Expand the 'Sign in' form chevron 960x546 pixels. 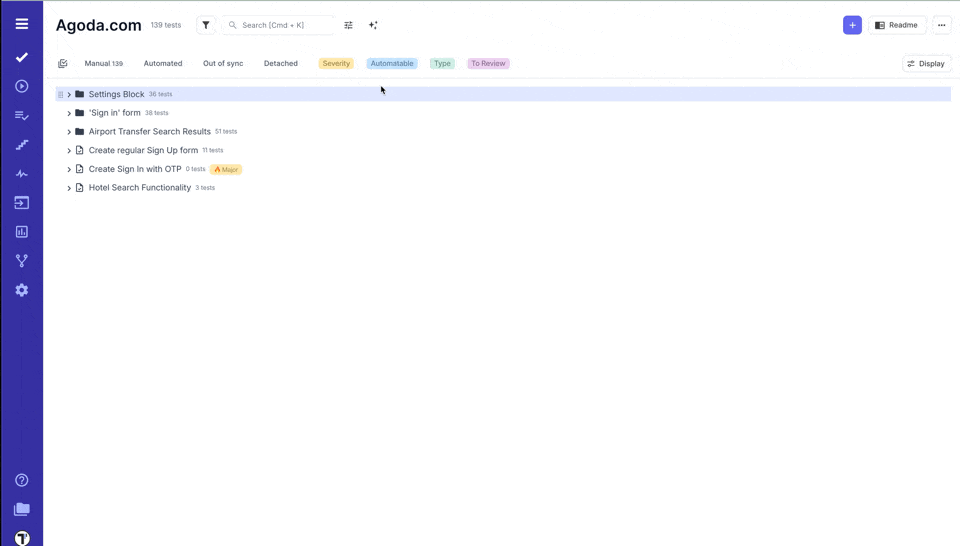click(x=69, y=113)
